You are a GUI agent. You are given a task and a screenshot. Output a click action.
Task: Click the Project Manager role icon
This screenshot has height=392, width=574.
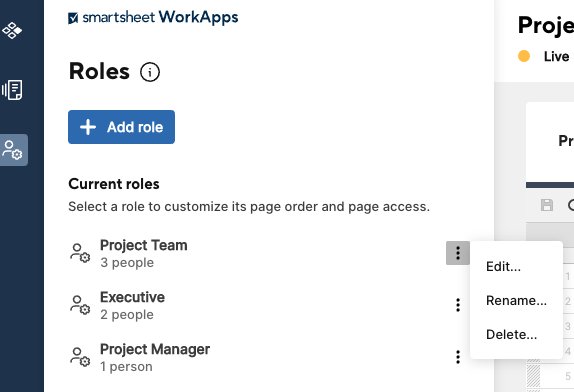click(80, 357)
